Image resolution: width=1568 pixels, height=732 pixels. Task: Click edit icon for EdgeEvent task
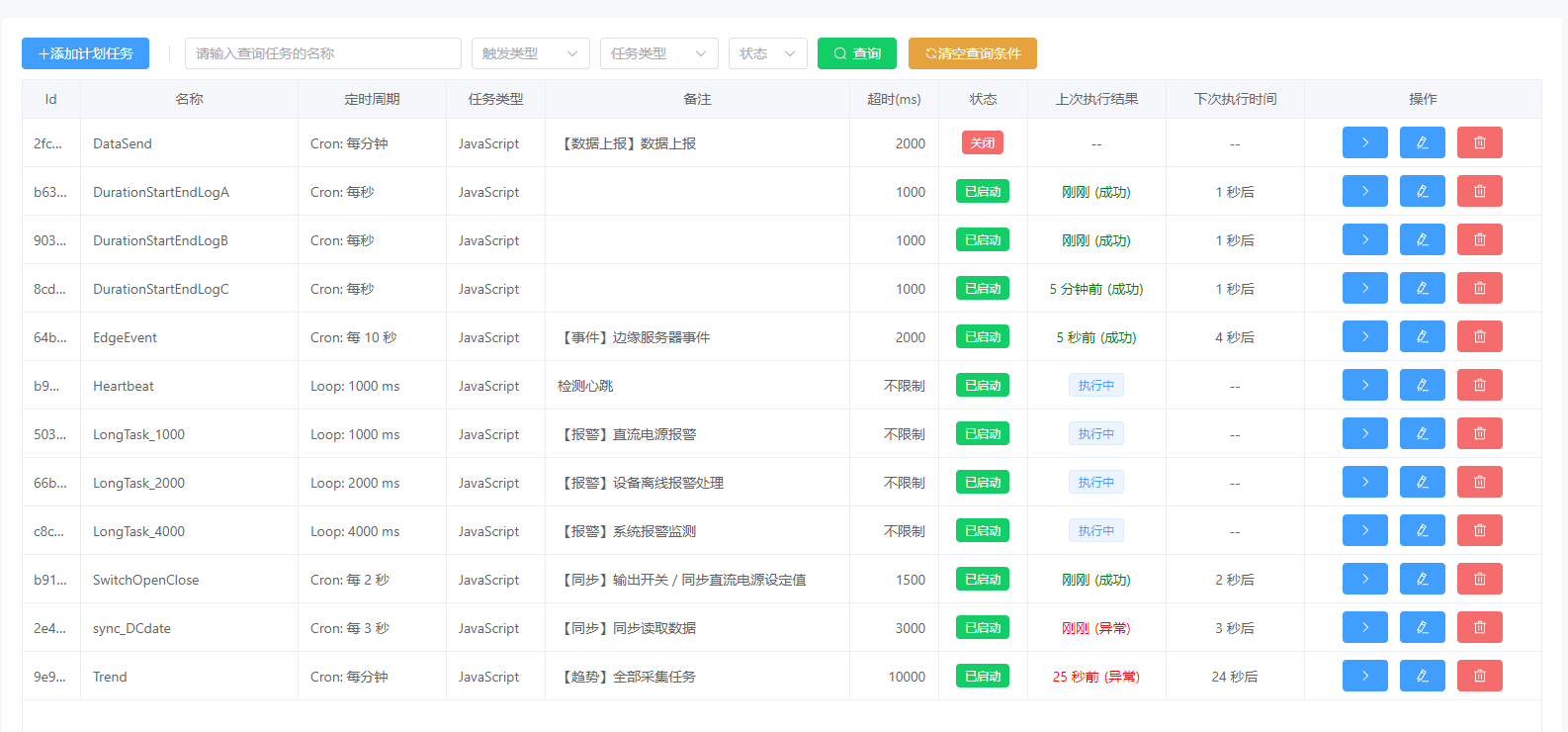[1422, 336]
